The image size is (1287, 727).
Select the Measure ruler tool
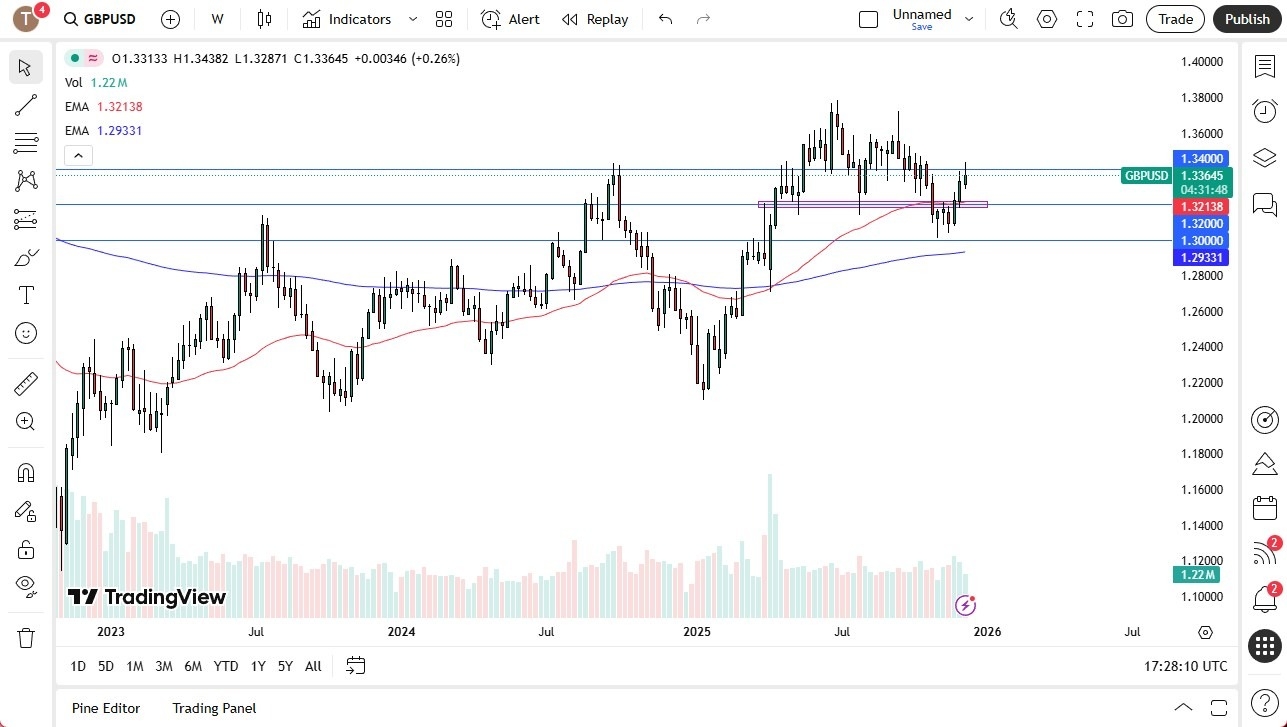(25, 383)
